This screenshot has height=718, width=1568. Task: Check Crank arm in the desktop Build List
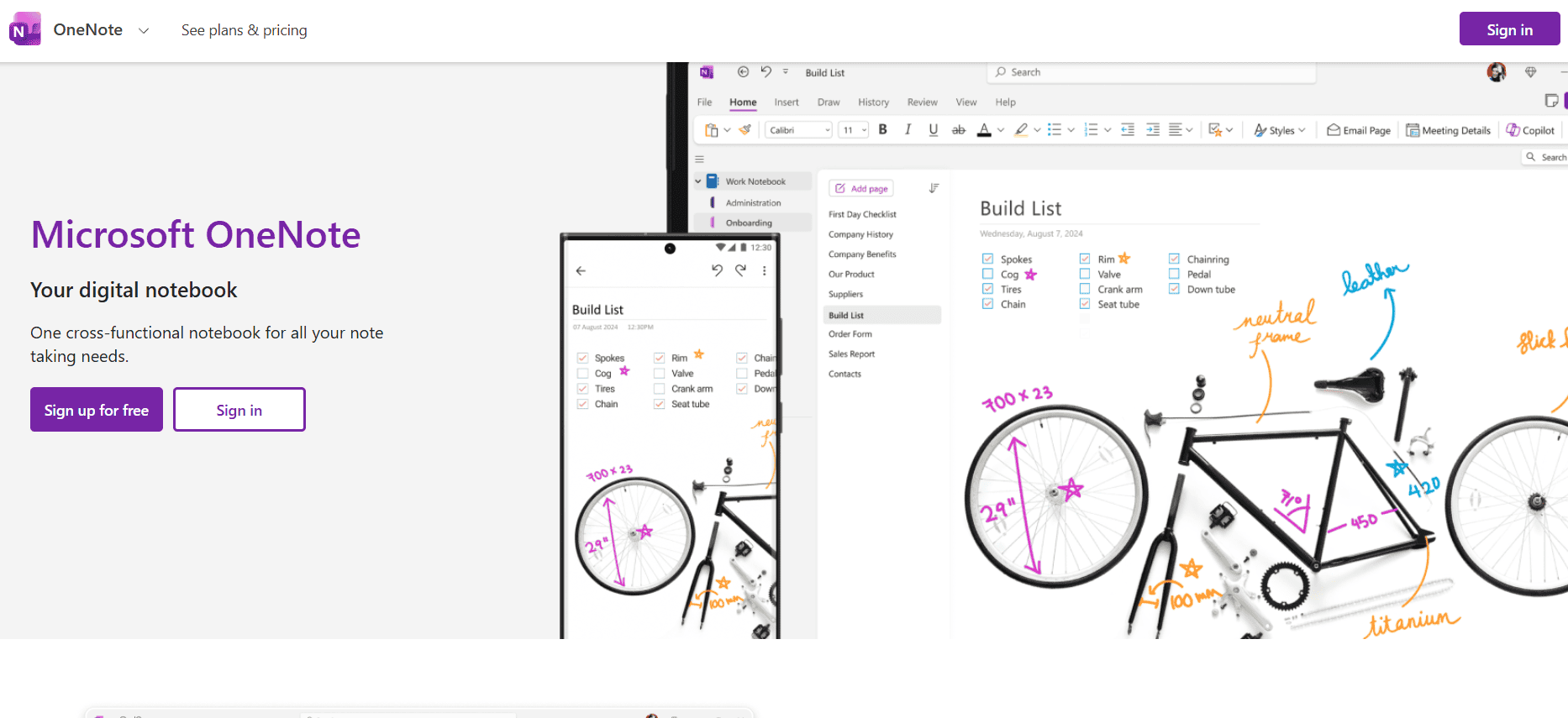(x=1085, y=289)
